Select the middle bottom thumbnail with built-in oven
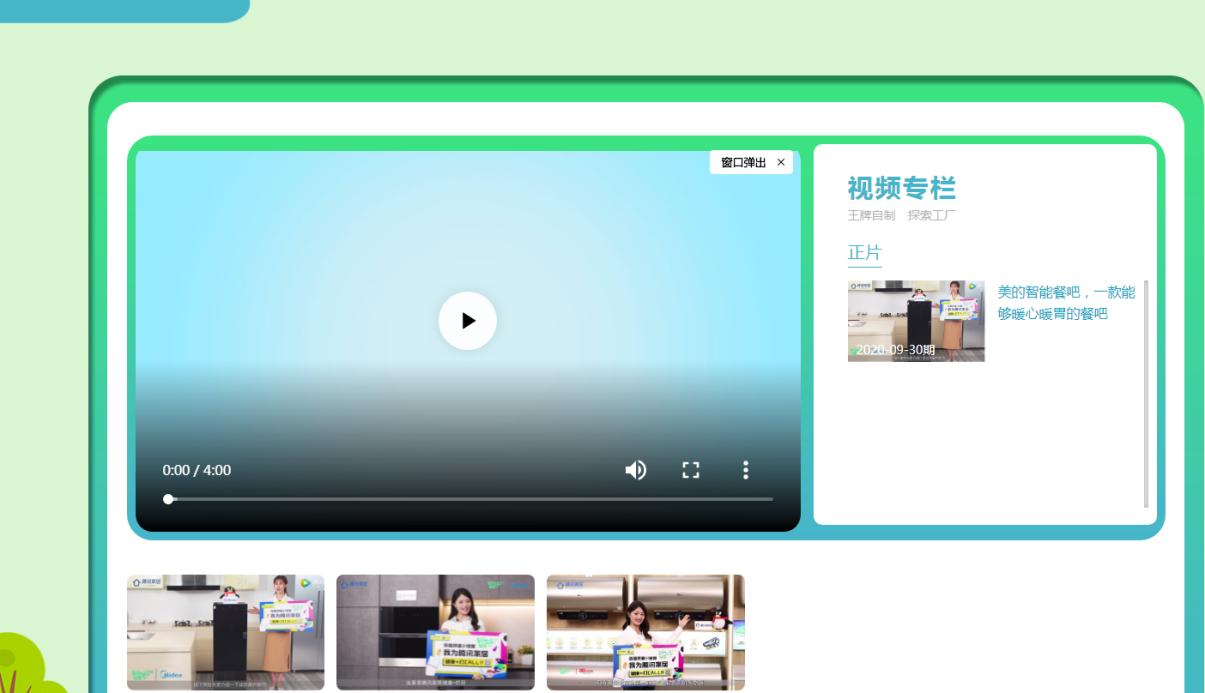The height and width of the screenshot is (693, 1205). click(x=435, y=632)
